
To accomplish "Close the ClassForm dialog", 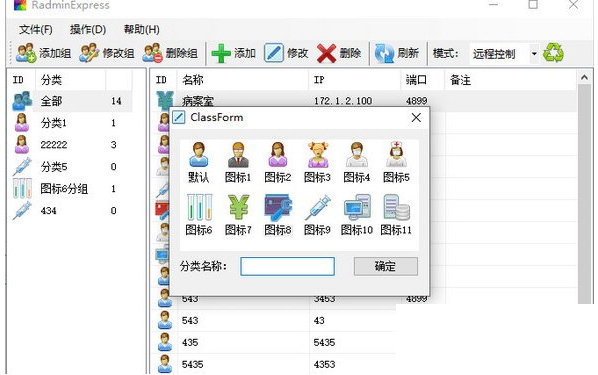I will pos(416,117).
